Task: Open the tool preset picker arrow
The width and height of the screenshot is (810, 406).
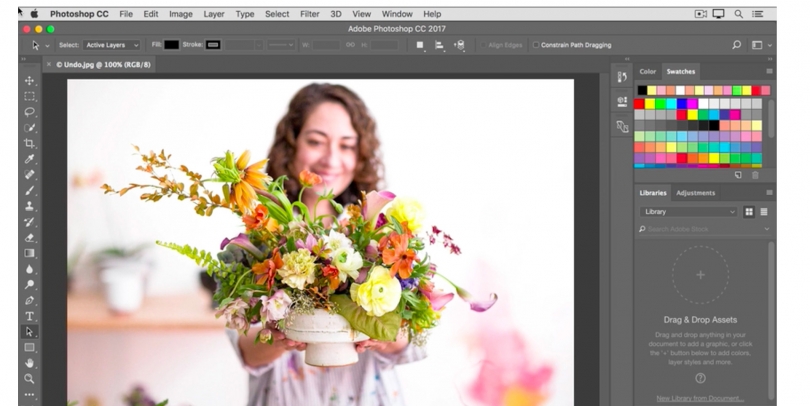Action: click(x=48, y=45)
